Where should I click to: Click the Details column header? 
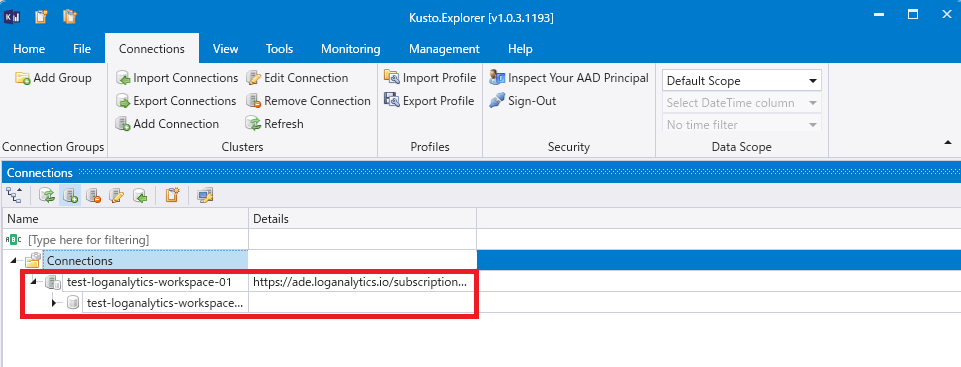[363, 219]
